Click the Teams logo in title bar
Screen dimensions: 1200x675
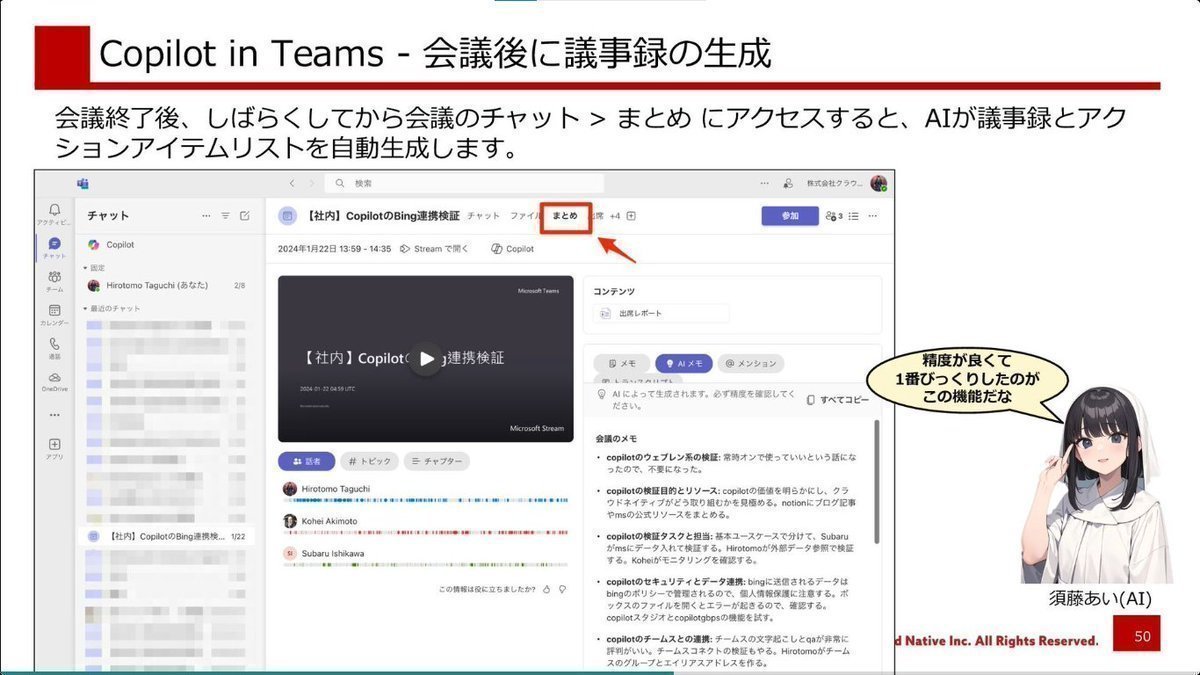[x=84, y=183]
